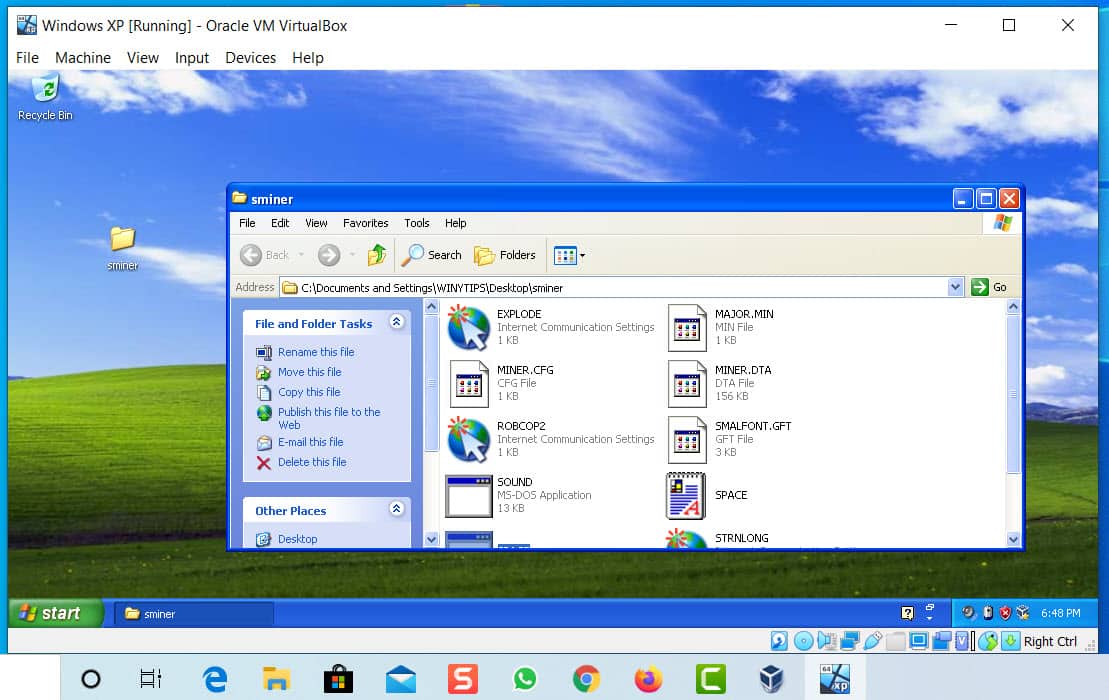Open VirtualBox cube icon on taskbar
The width and height of the screenshot is (1109, 700).
point(772,679)
